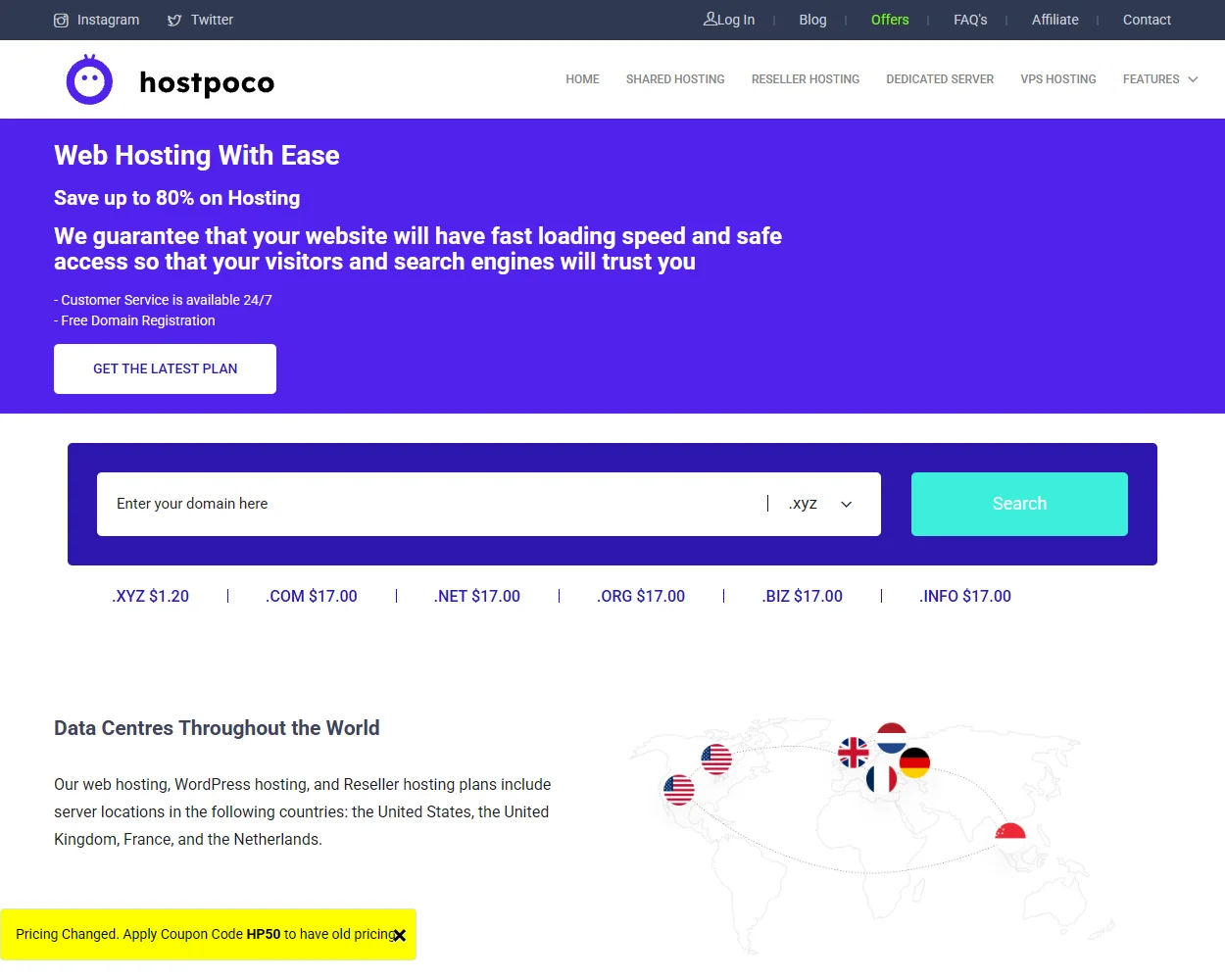1225x980 pixels.
Task: Click the Germany flag marker
Action: [x=915, y=763]
